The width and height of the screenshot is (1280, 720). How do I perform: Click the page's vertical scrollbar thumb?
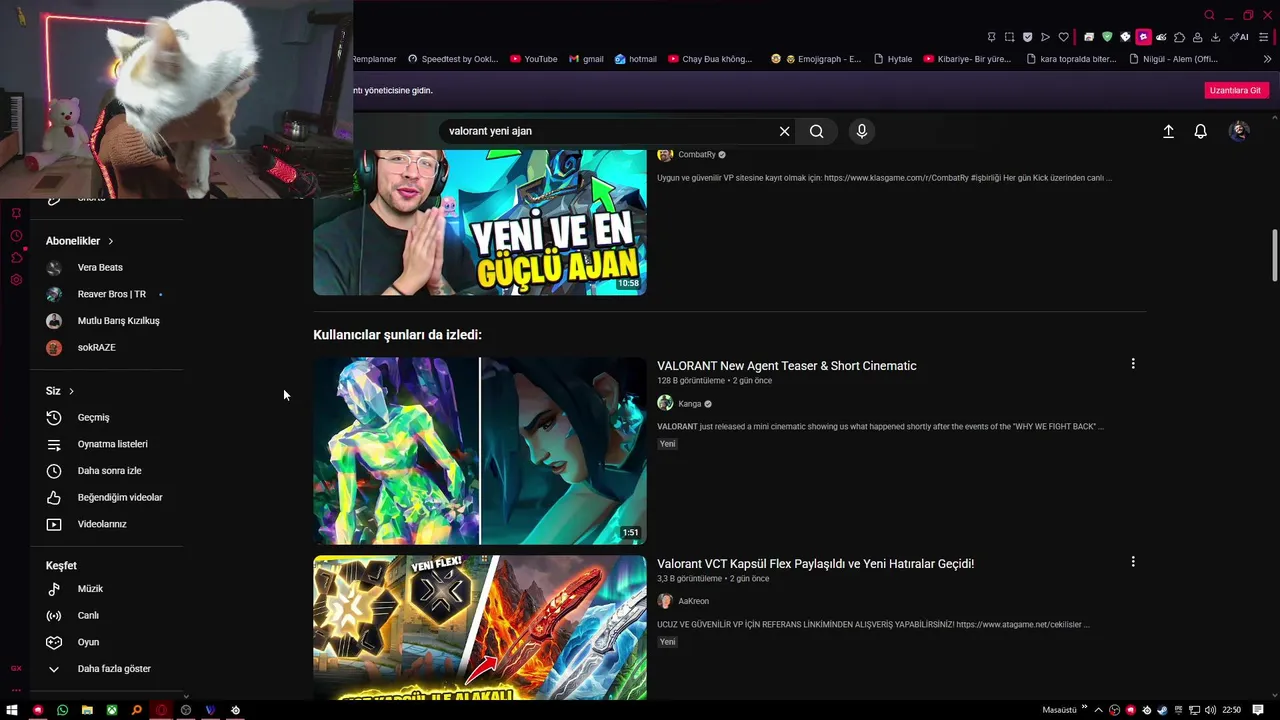(1274, 255)
